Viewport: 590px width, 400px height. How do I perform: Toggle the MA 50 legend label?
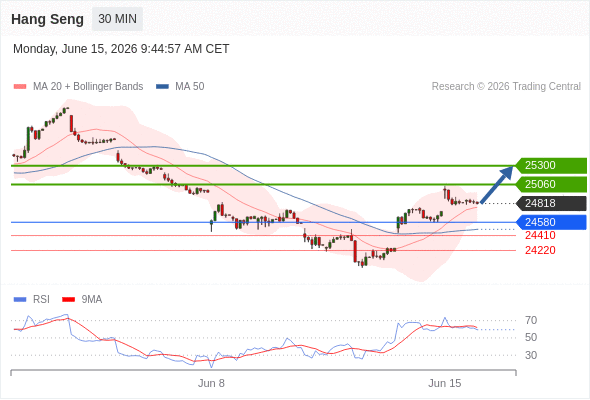tap(190, 87)
